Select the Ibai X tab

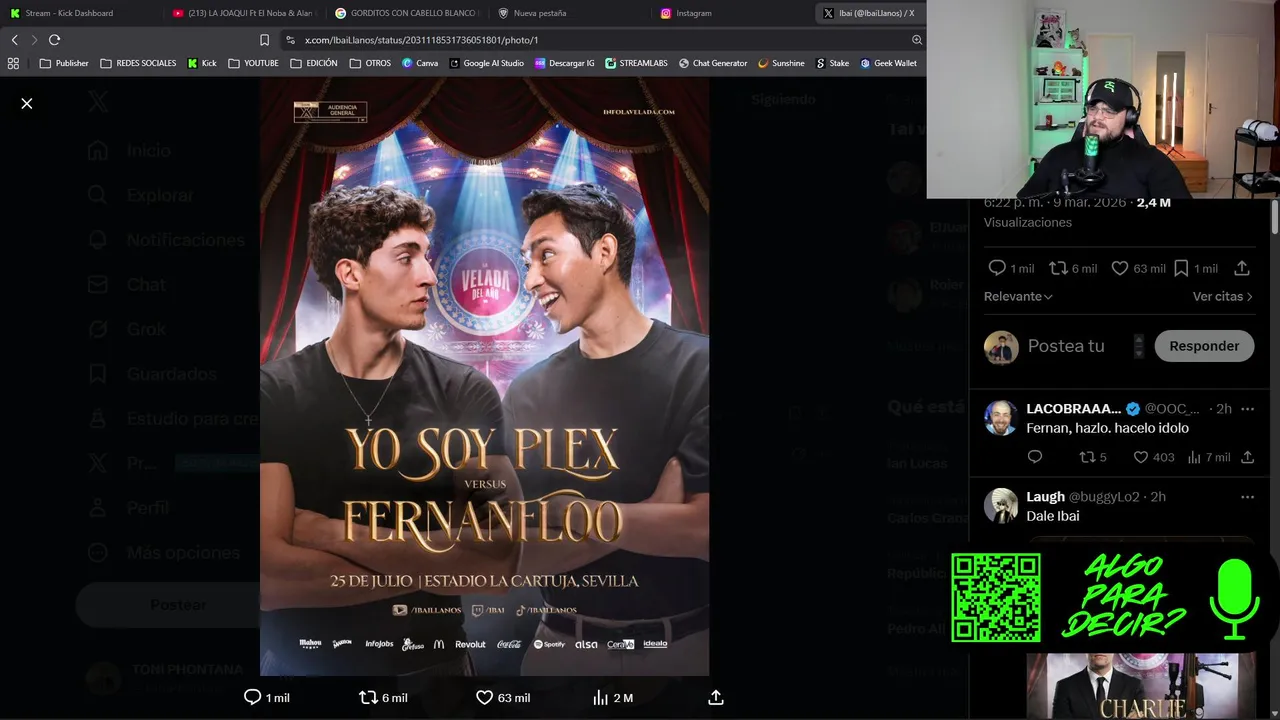pyautogui.click(x=870, y=13)
